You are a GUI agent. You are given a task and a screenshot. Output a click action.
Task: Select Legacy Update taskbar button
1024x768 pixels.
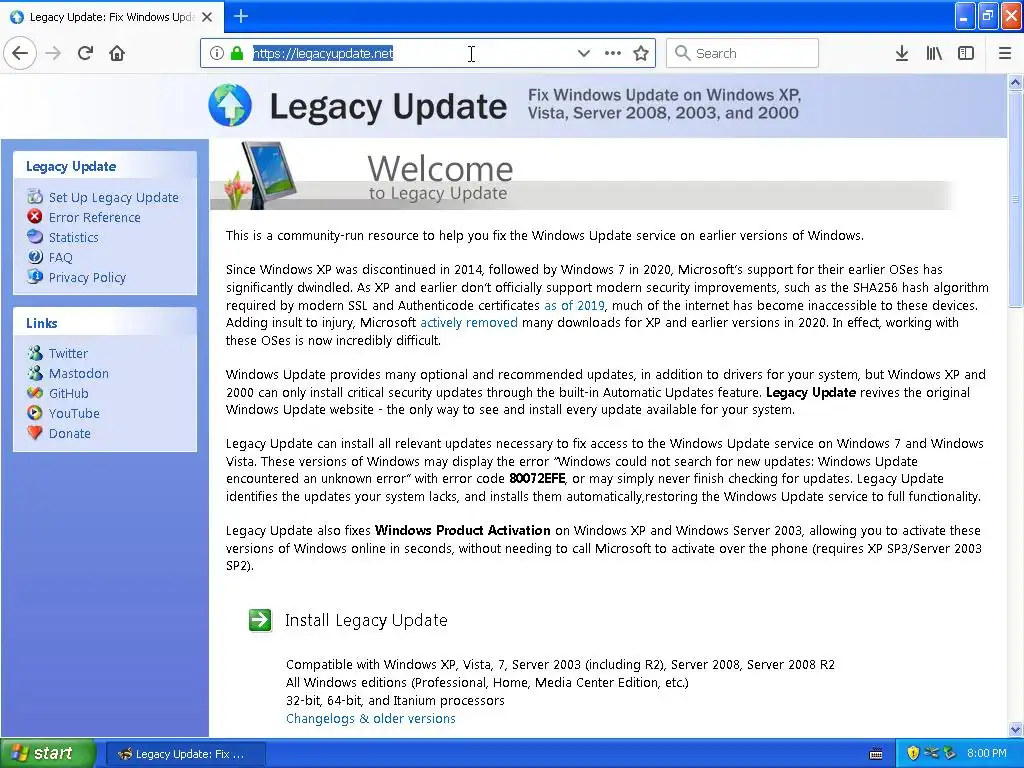tap(185, 754)
